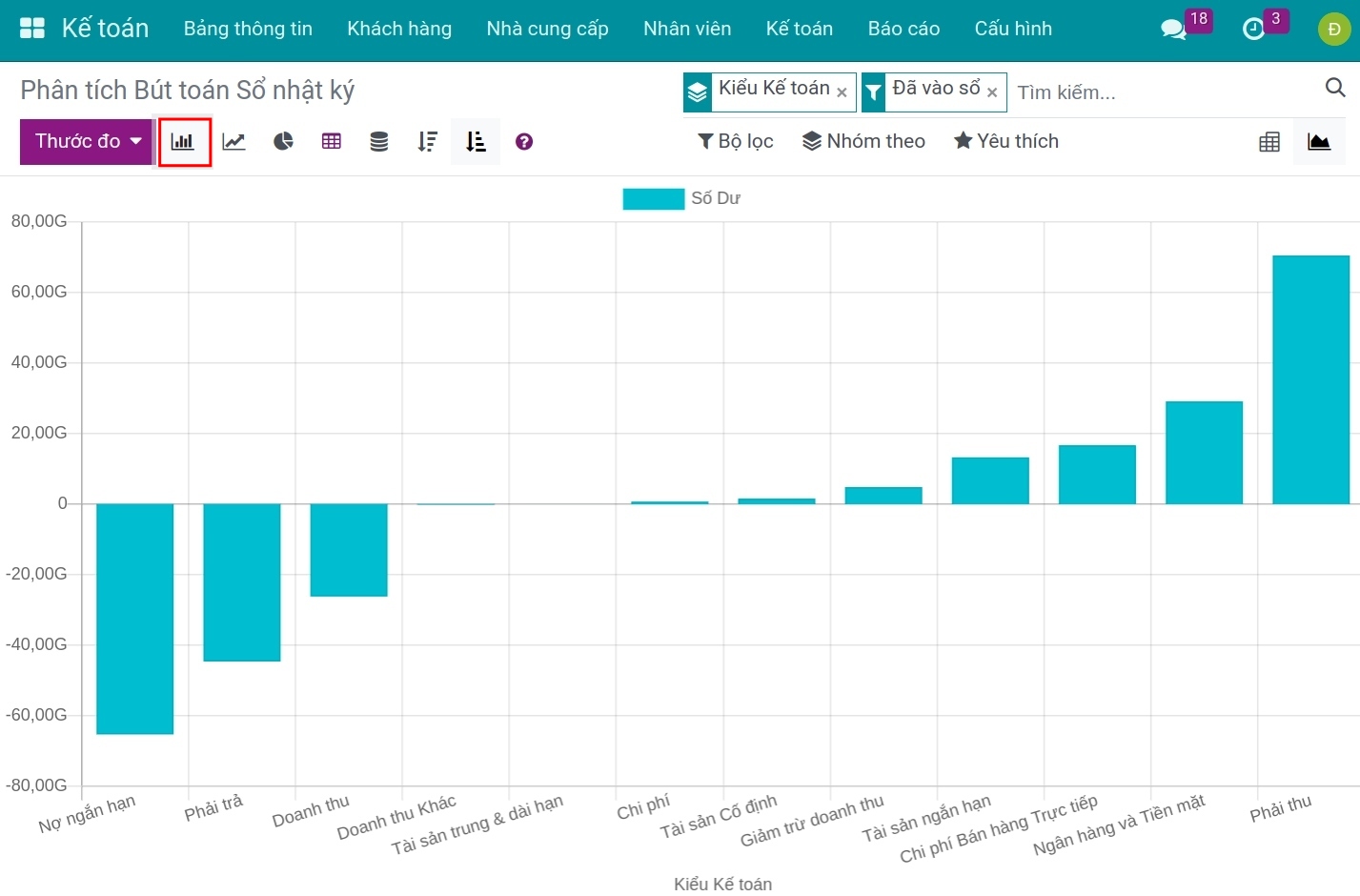This screenshot has height=896, width=1360.
Task: Open the Báo cáo menu
Action: pyautogui.click(x=903, y=29)
